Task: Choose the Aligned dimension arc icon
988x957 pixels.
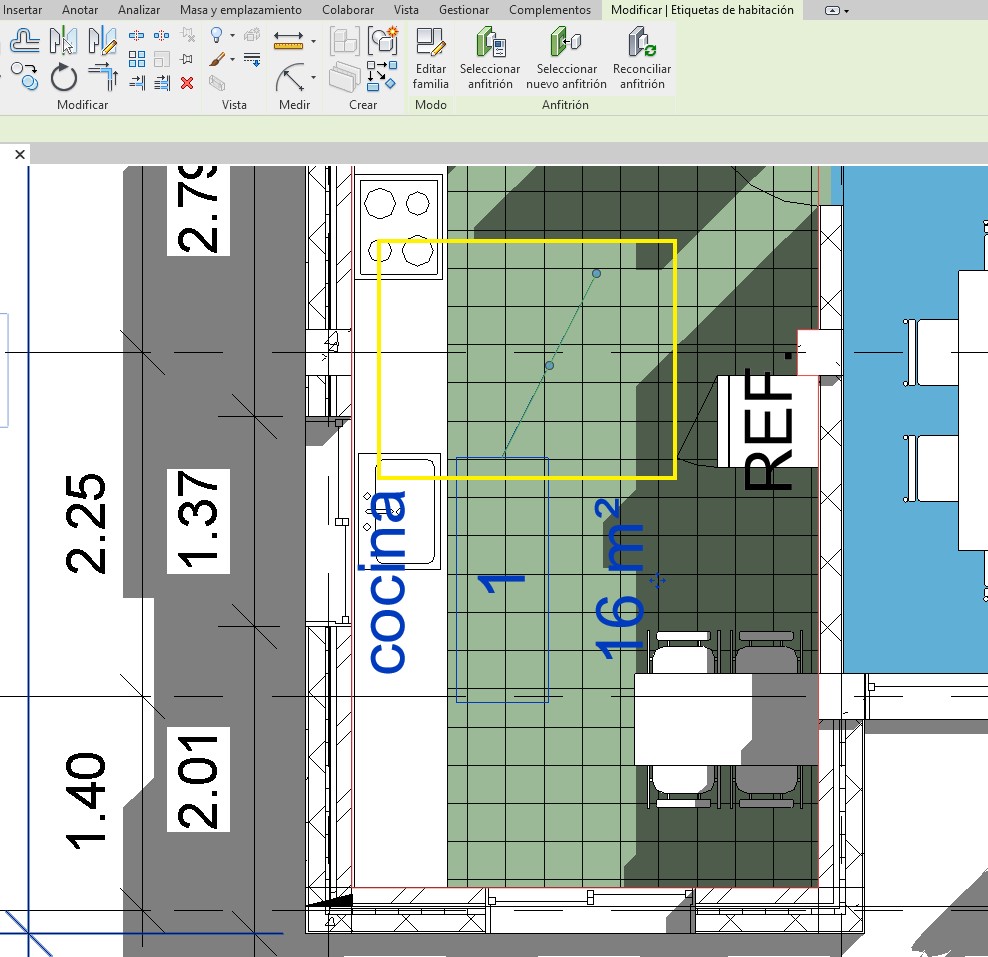Action: coord(291,78)
